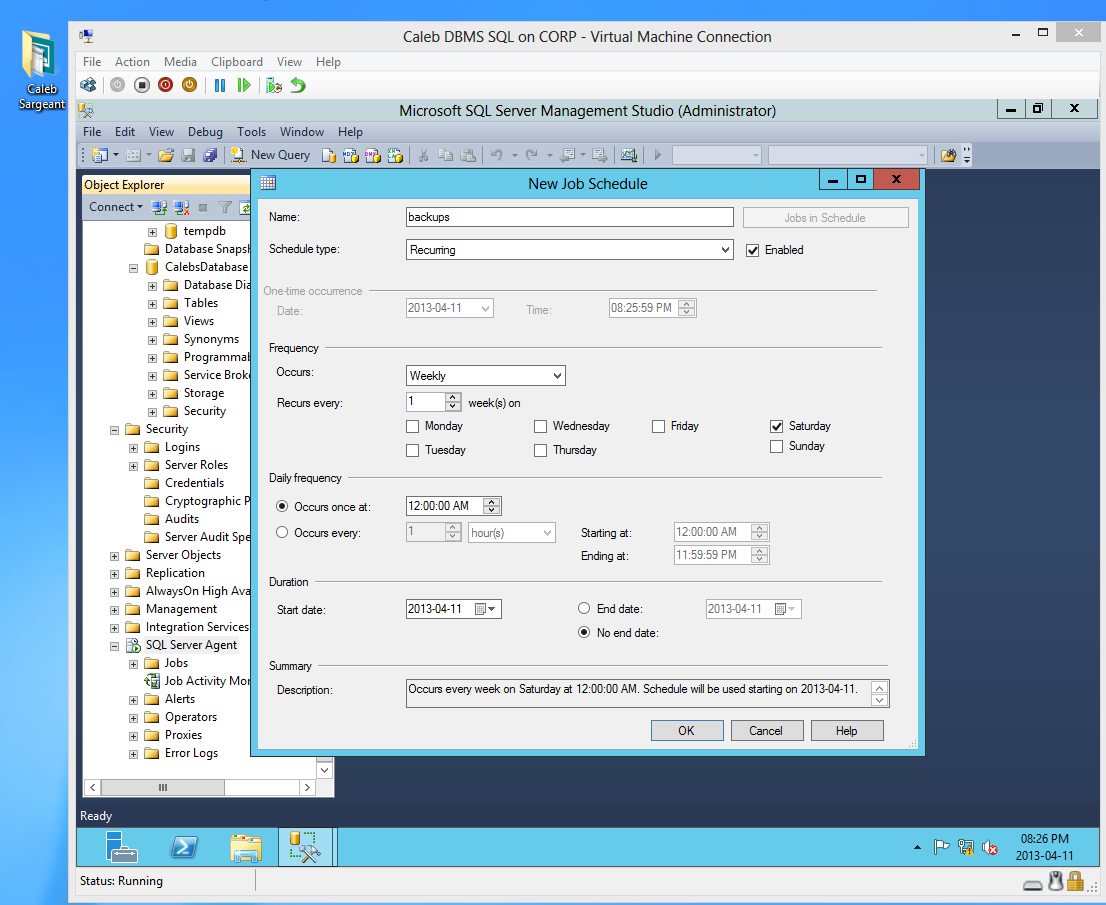1106x905 pixels.
Task: Click the green Revert arrow icon
Action: pyautogui.click(x=298, y=85)
